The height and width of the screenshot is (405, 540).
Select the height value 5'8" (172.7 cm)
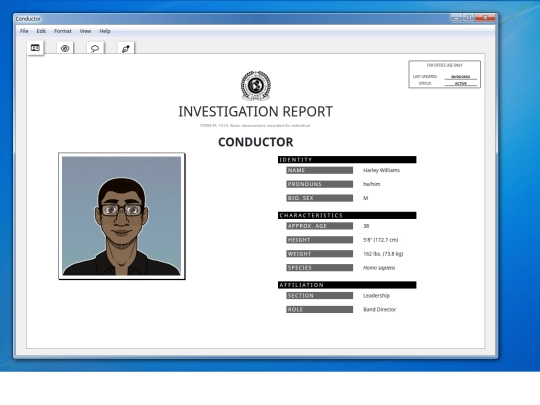tap(381, 240)
